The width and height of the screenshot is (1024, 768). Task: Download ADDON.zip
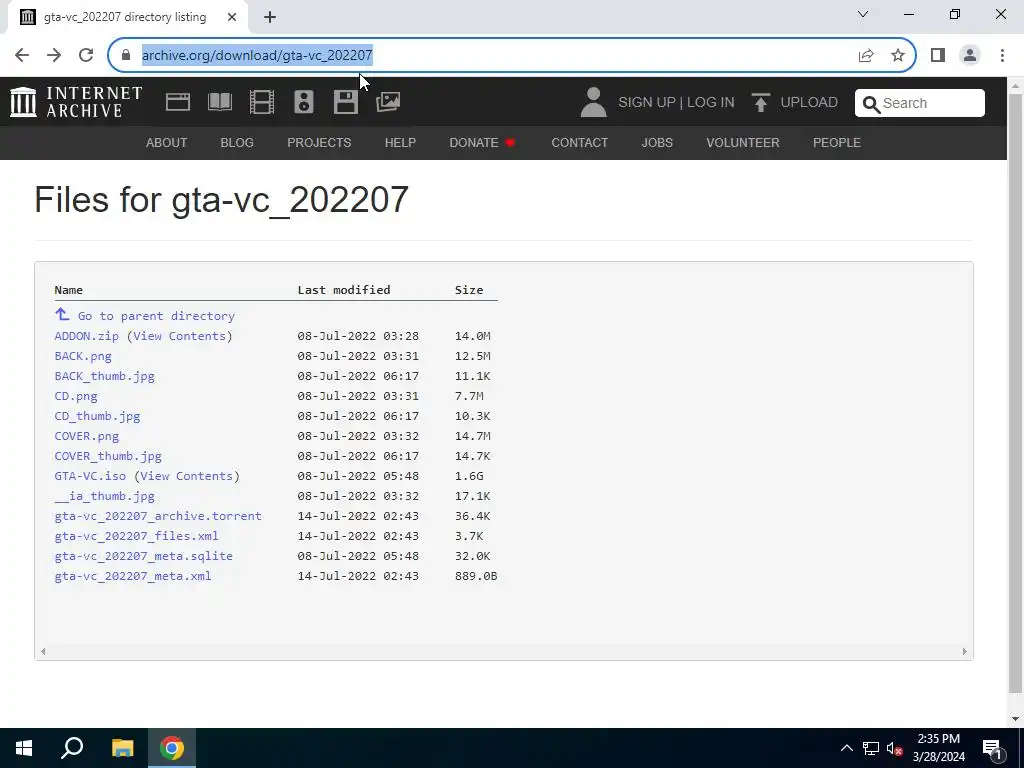(86, 336)
